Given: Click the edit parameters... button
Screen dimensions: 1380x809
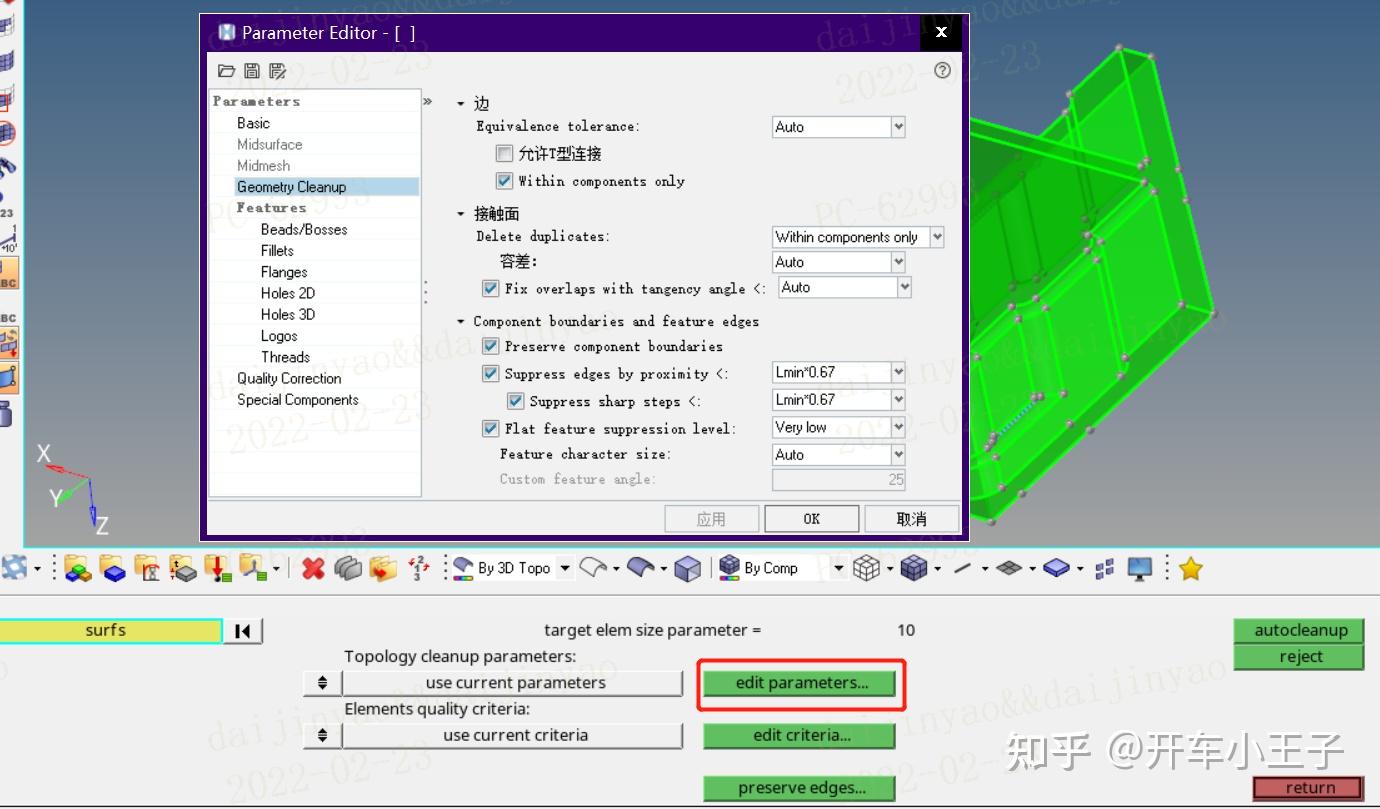Looking at the screenshot, I should pos(802,683).
